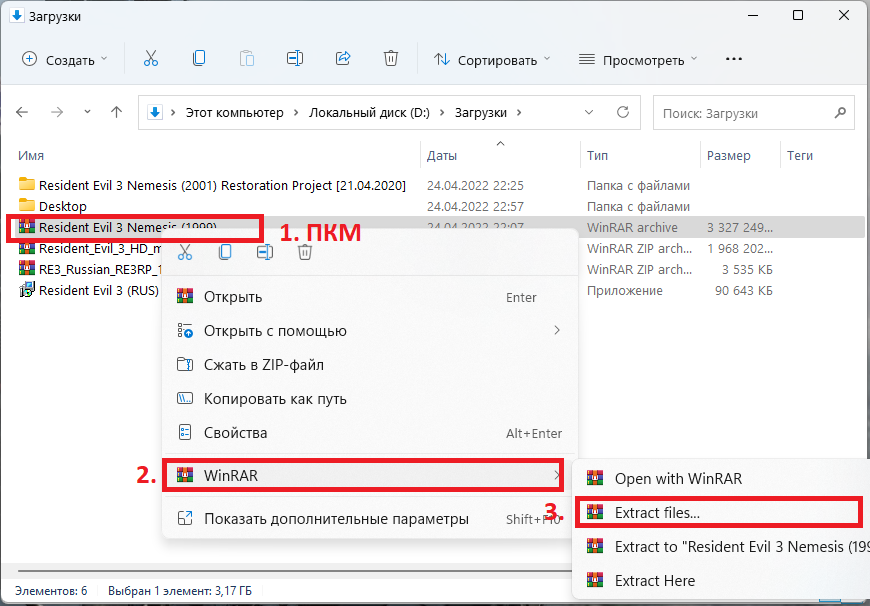Click the 90 643 КБ size cell
870x606 pixels.
click(743, 290)
